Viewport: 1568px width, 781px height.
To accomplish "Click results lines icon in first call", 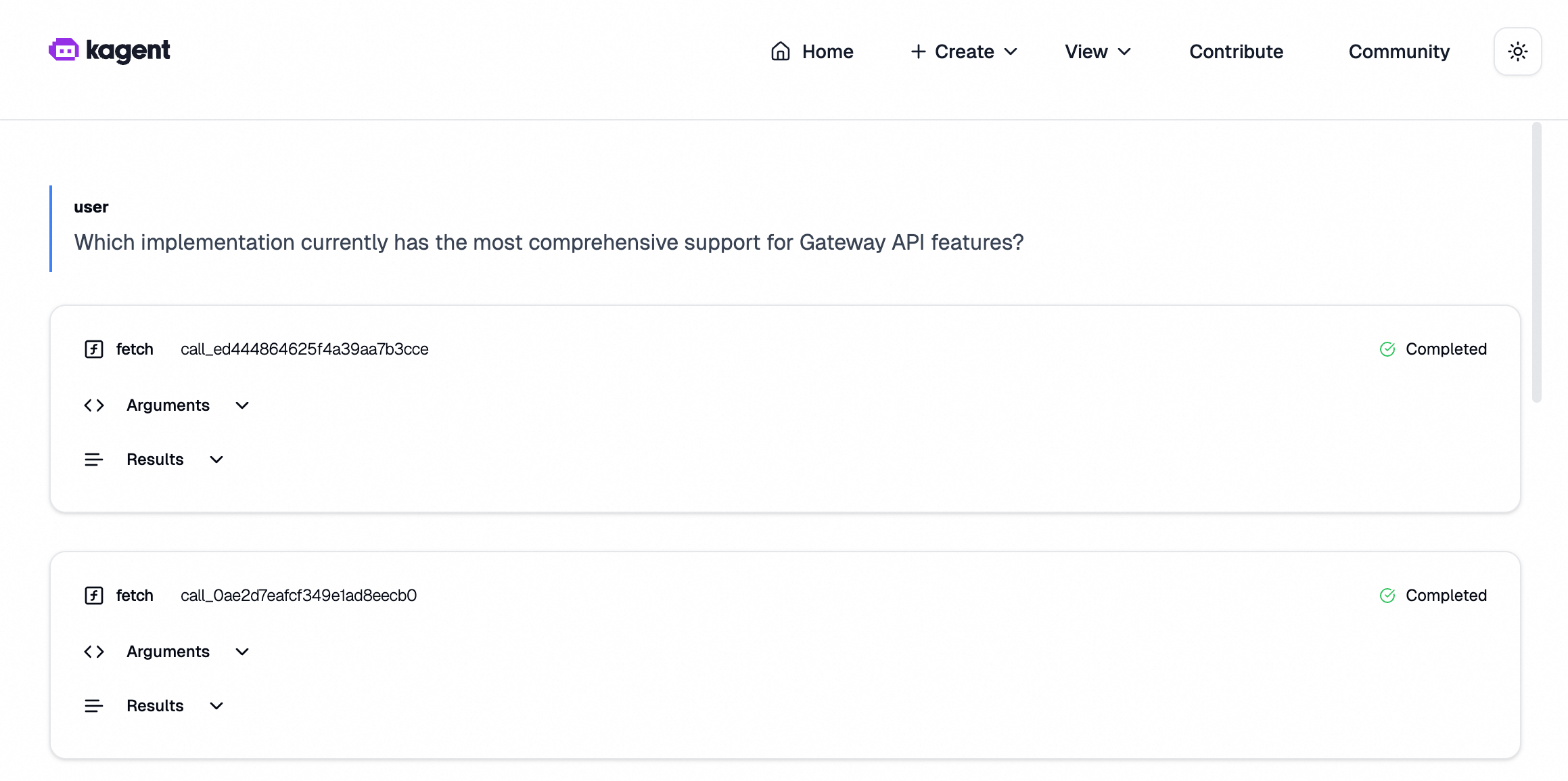I will pos(94,460).
